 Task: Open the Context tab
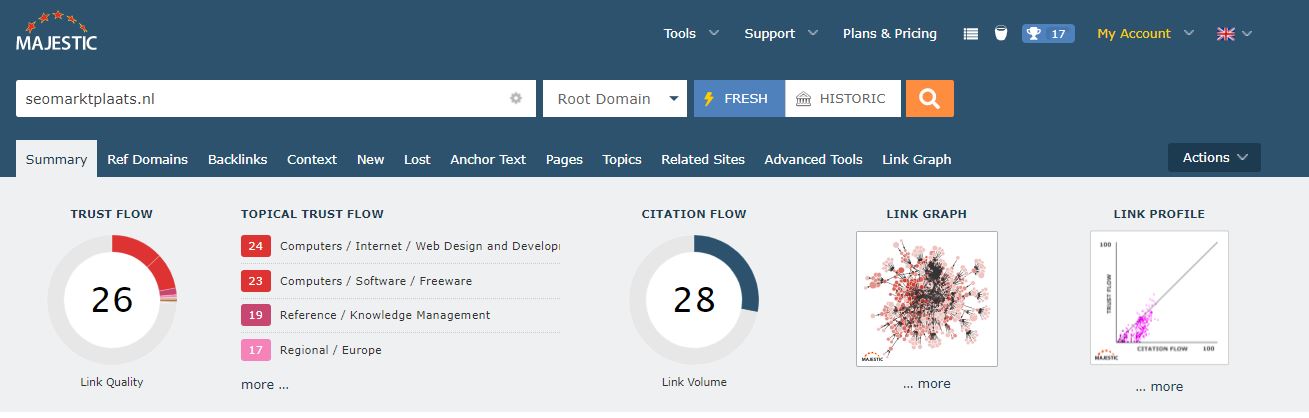312,159
